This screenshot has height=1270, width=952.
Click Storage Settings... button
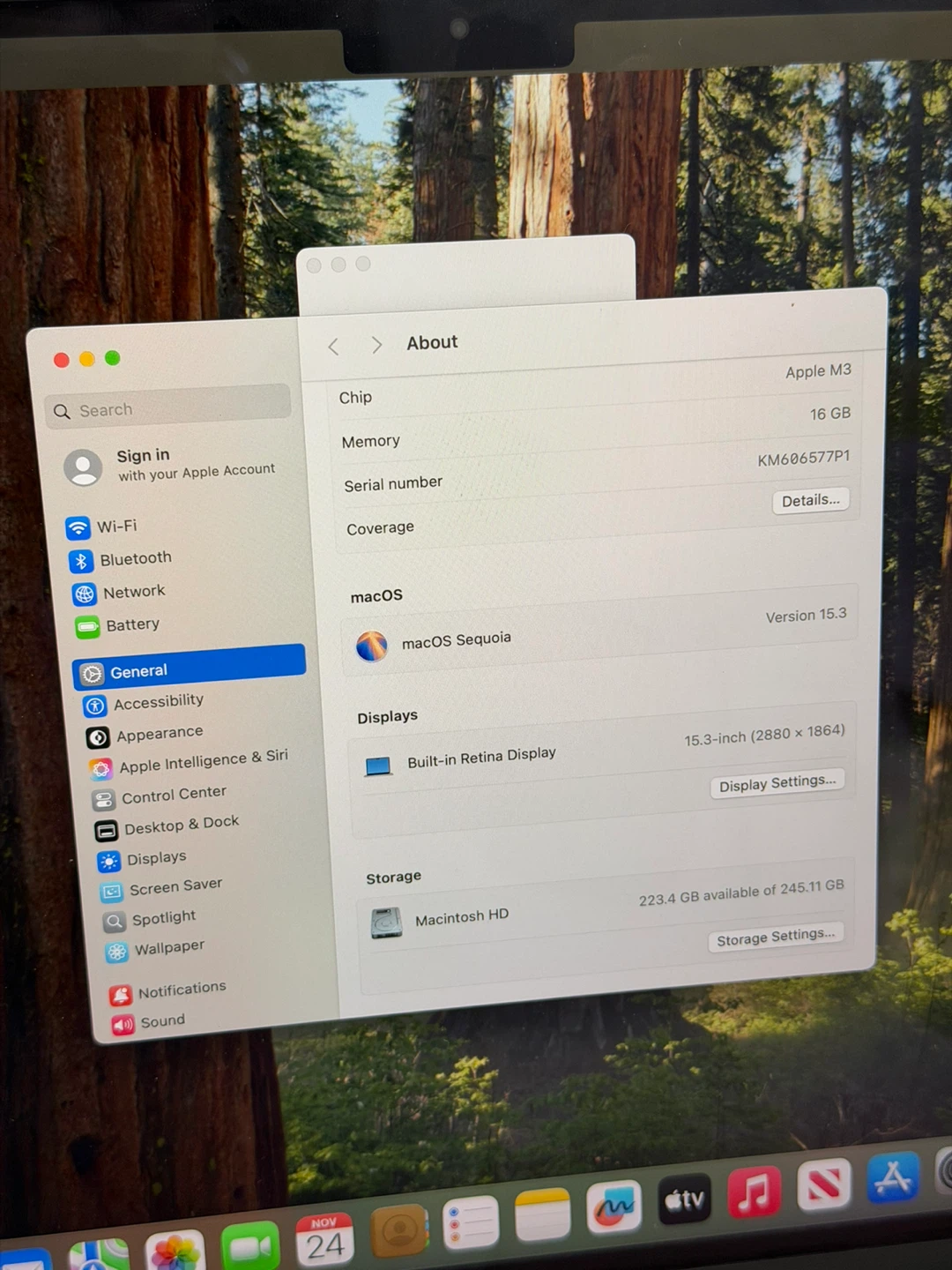tap(775, 938)
